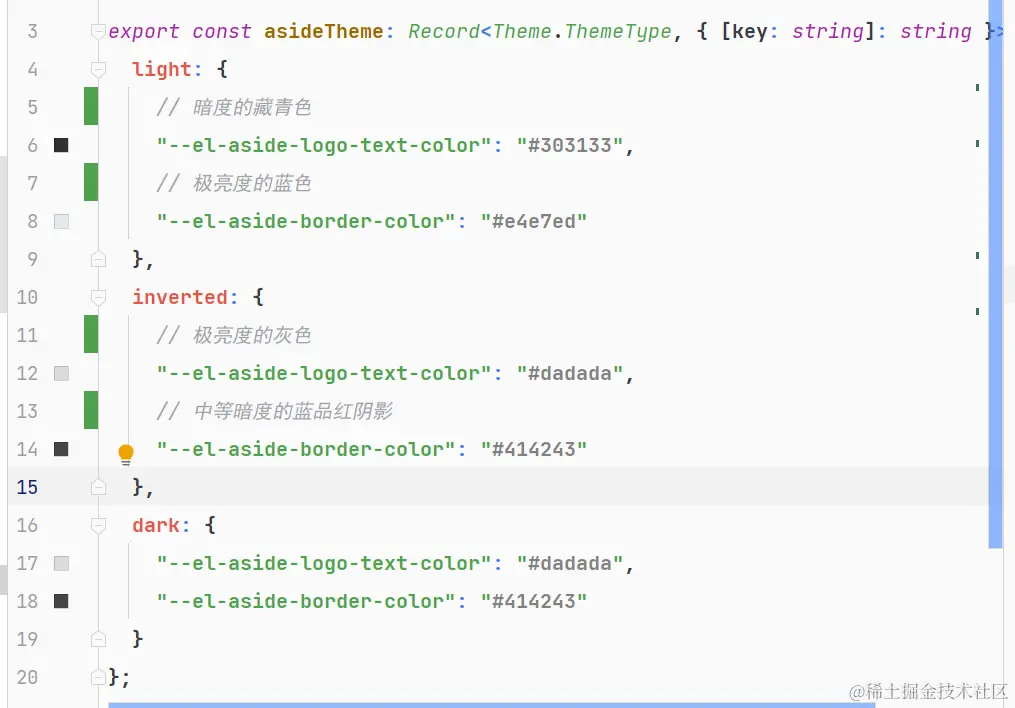This screenshot has width=1015, height=708.
Task: Click the green change marker on line 7
Action: (91, 182)
